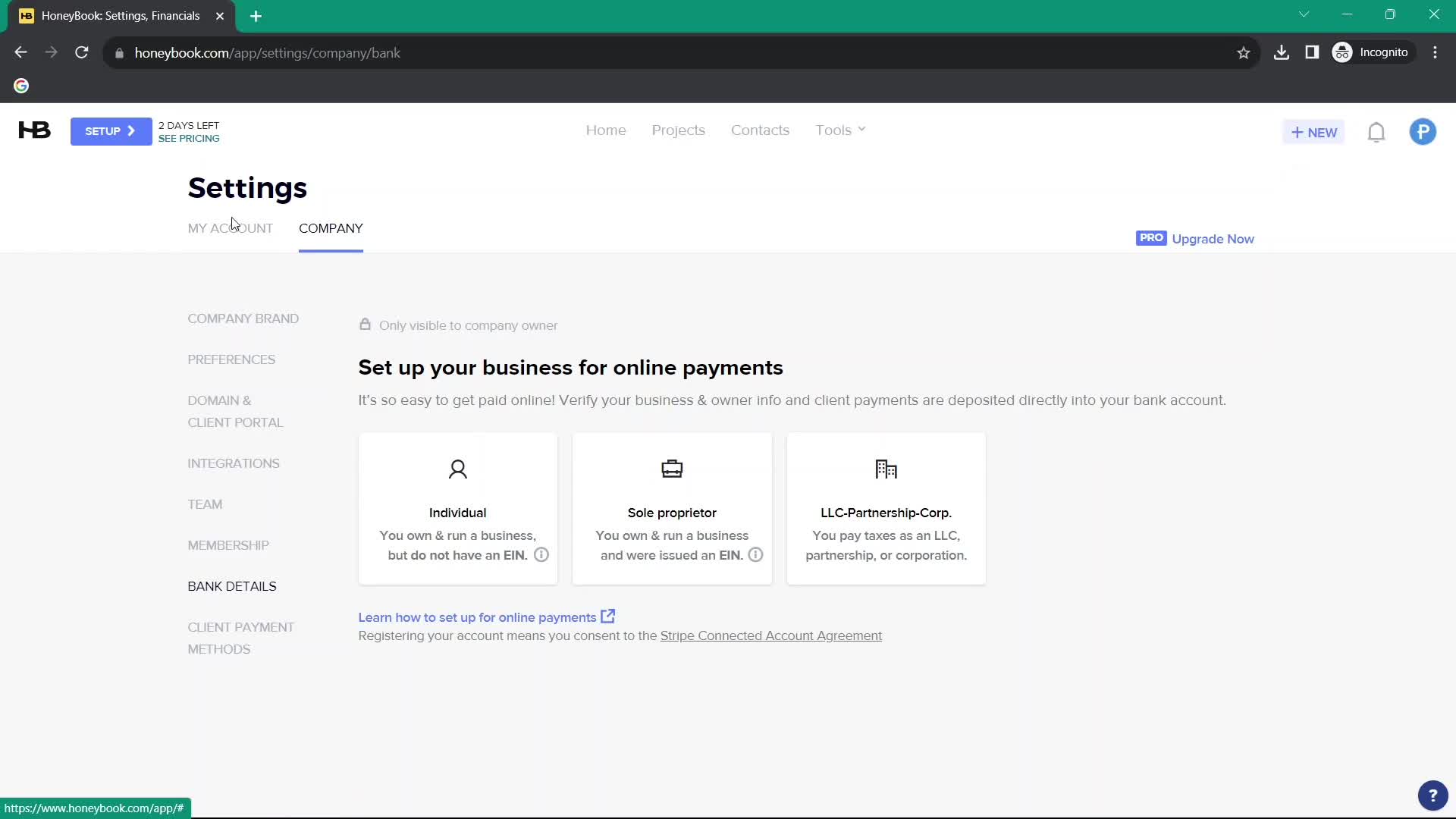Click Upgrade Now link
This screenshot has height=819, width=1456.
[1213, 239]
